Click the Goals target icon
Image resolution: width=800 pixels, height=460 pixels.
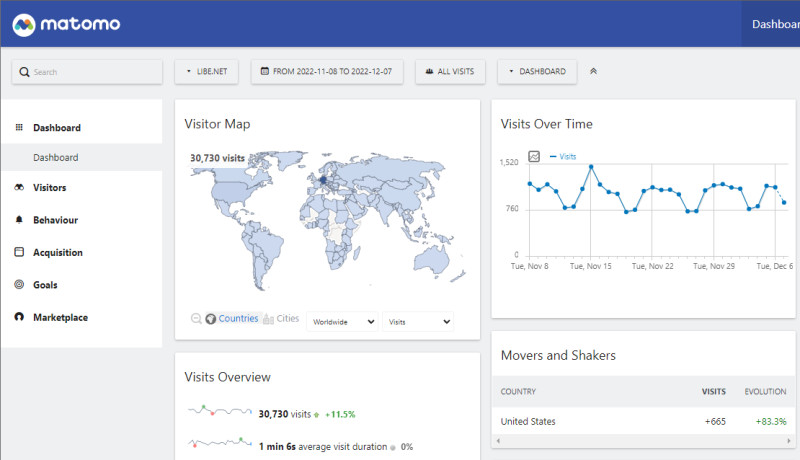tap(19, 285)
